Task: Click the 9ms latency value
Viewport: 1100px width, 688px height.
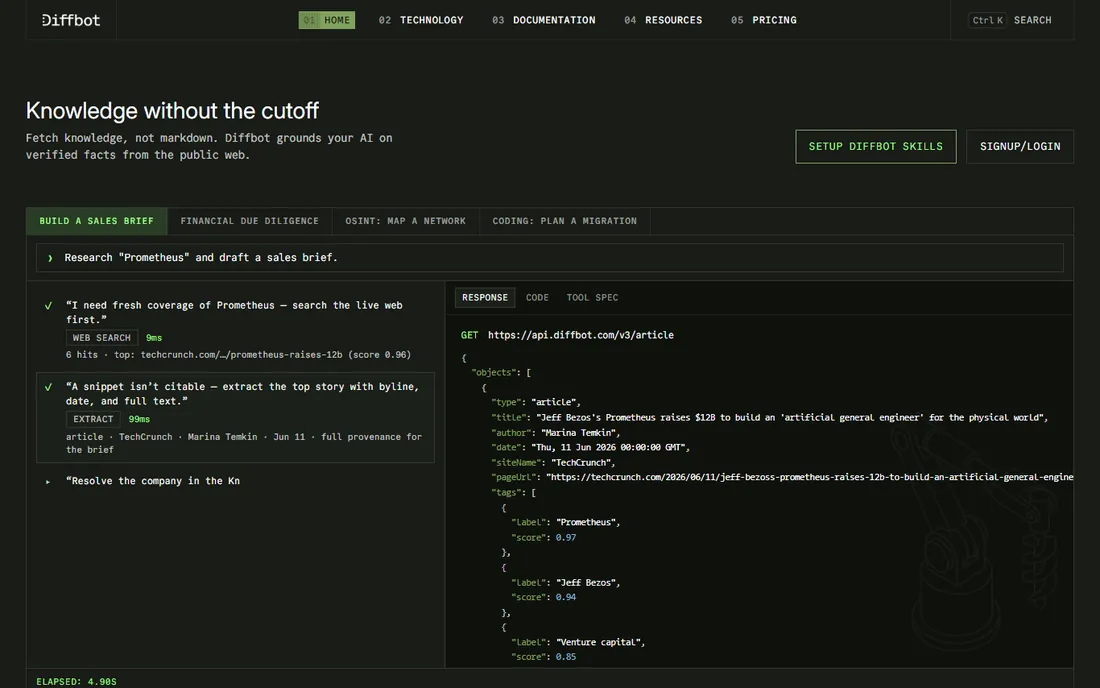Action: [154, 338]
